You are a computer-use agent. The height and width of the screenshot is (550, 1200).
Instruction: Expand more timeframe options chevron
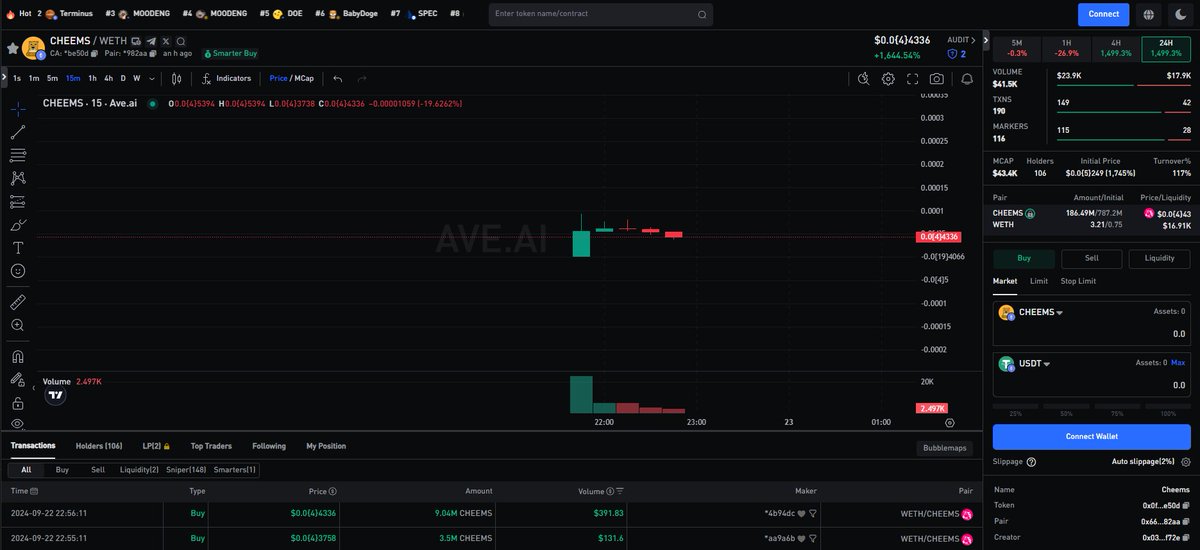[x=152, y=78]
